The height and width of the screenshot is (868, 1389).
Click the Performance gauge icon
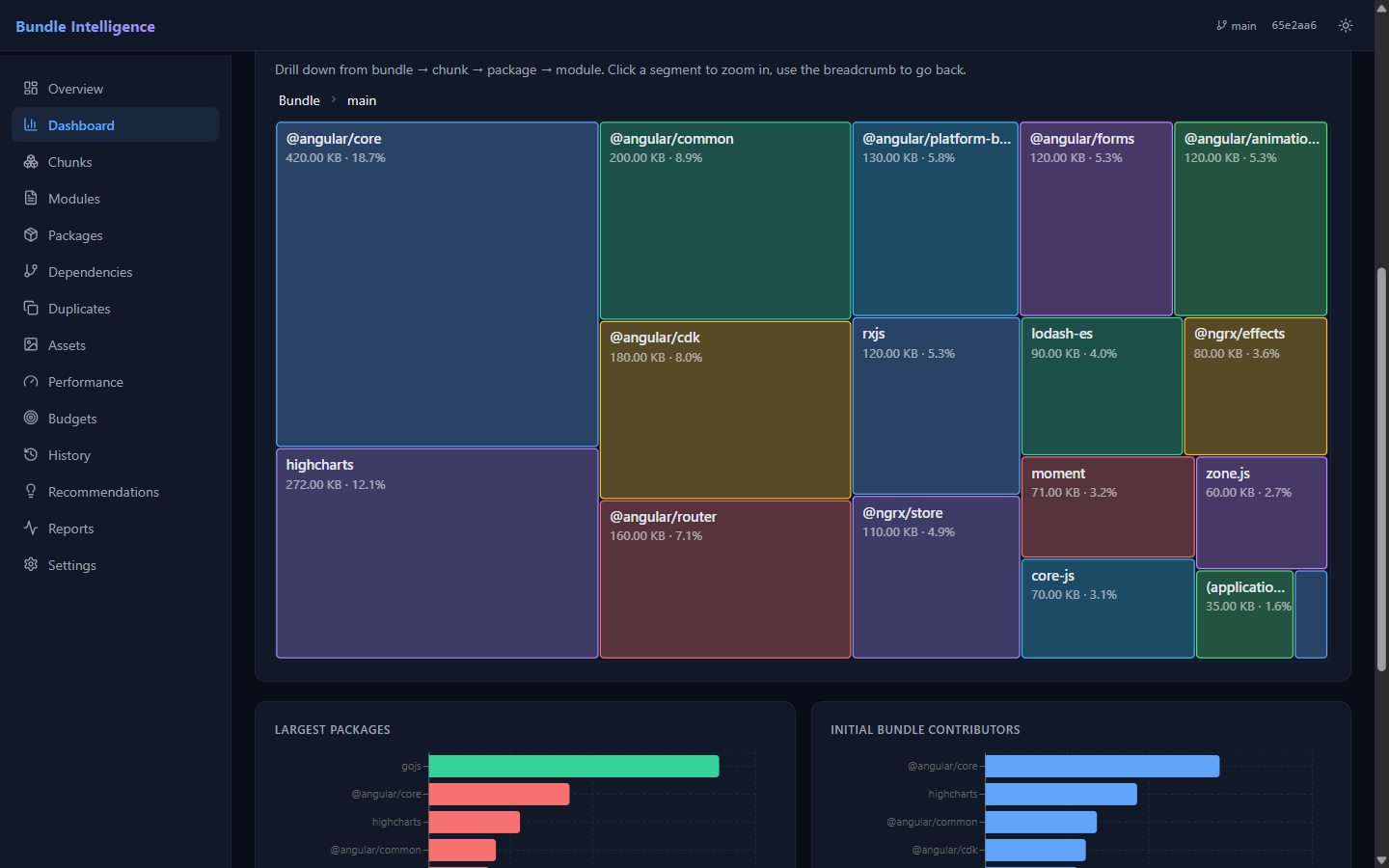click(31, 381)
